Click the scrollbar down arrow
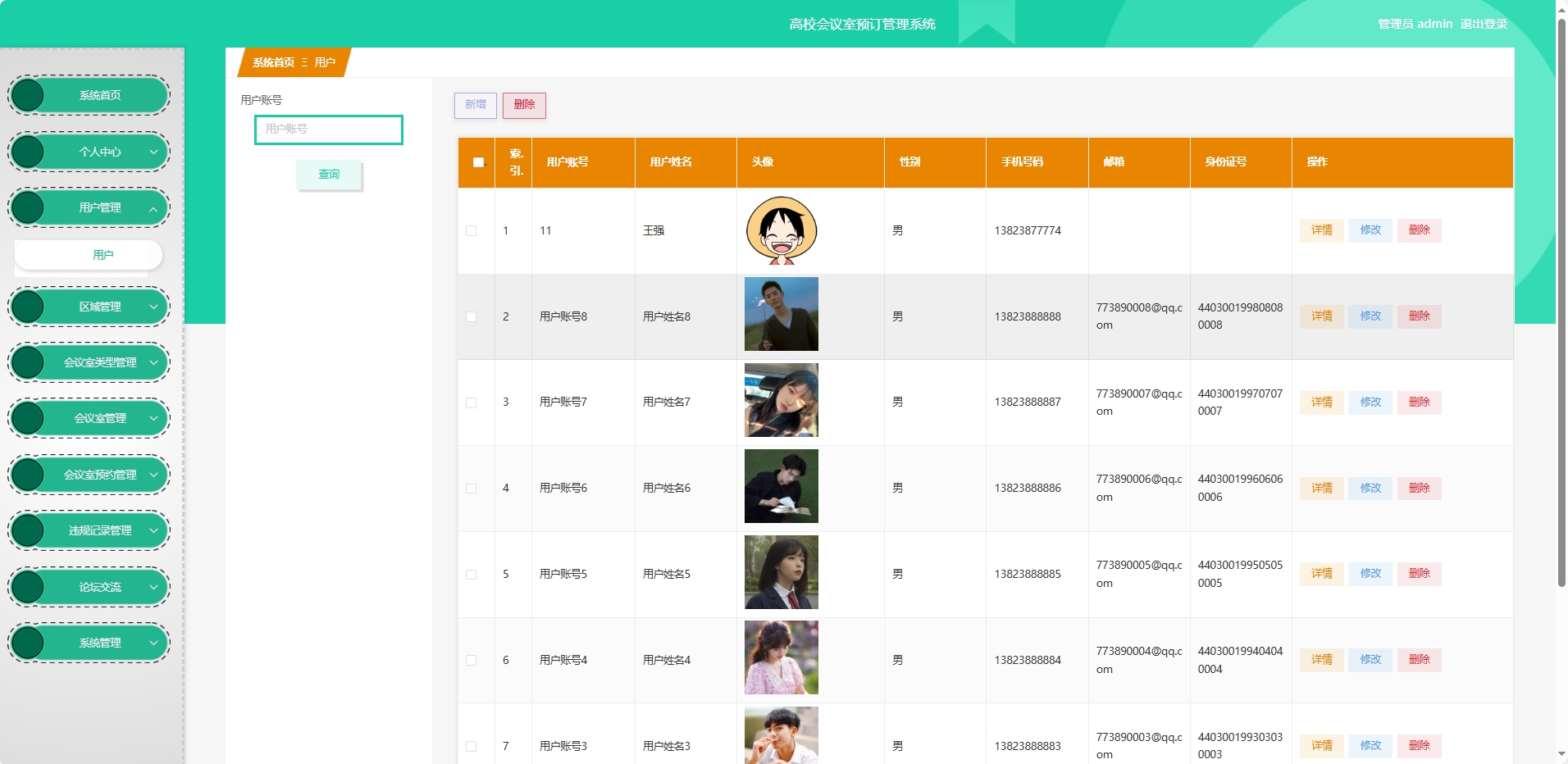Screen dimensions: 1568x764 pos(1561,755)
